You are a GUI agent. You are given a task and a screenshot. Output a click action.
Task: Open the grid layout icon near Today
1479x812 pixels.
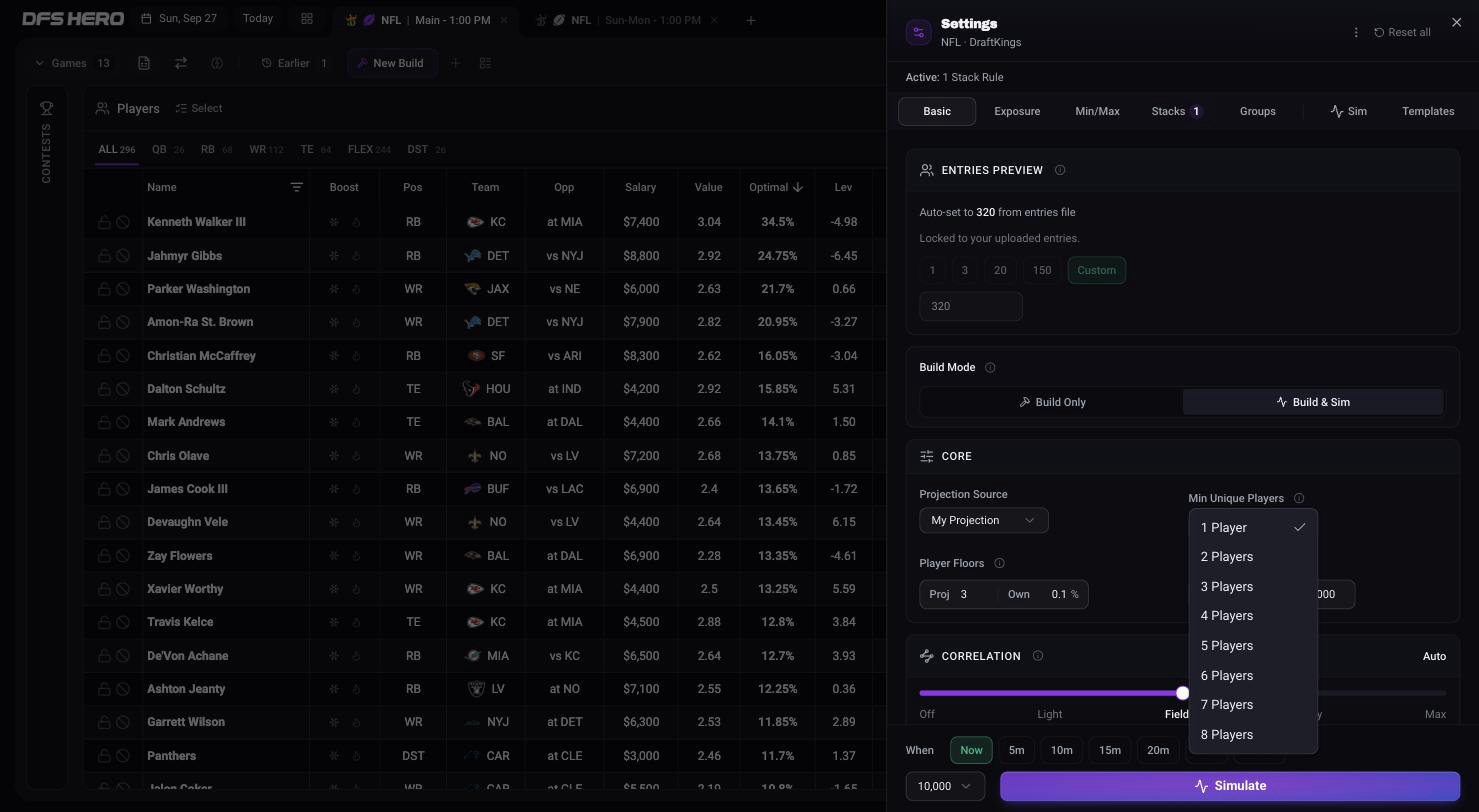tap(307, 19)
